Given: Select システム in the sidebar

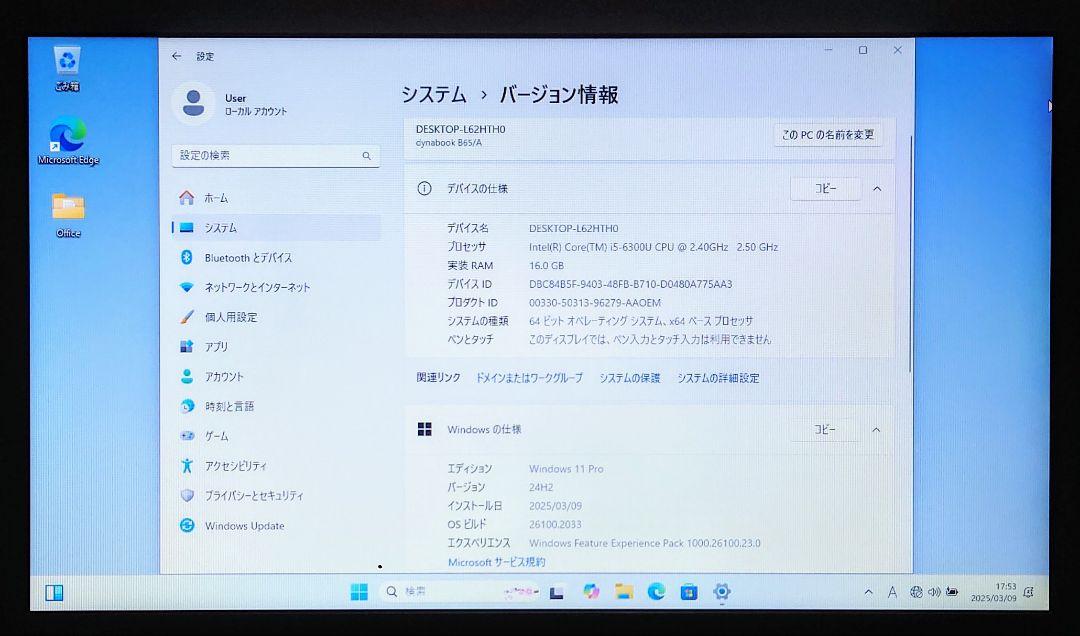Looking at the screenshot, I should pyautogui.click(x=276, y=227).
